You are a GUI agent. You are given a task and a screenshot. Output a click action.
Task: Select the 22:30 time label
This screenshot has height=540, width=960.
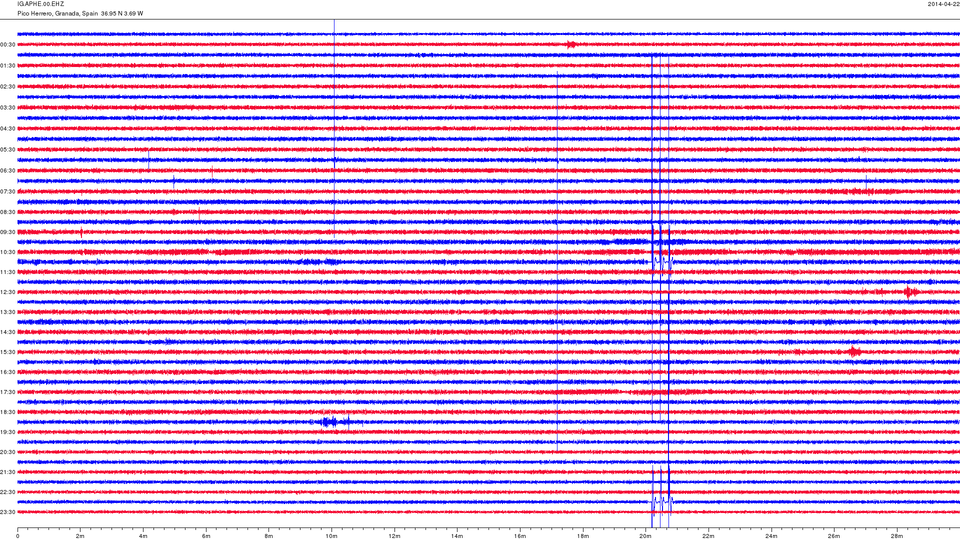tap(8, 492)
